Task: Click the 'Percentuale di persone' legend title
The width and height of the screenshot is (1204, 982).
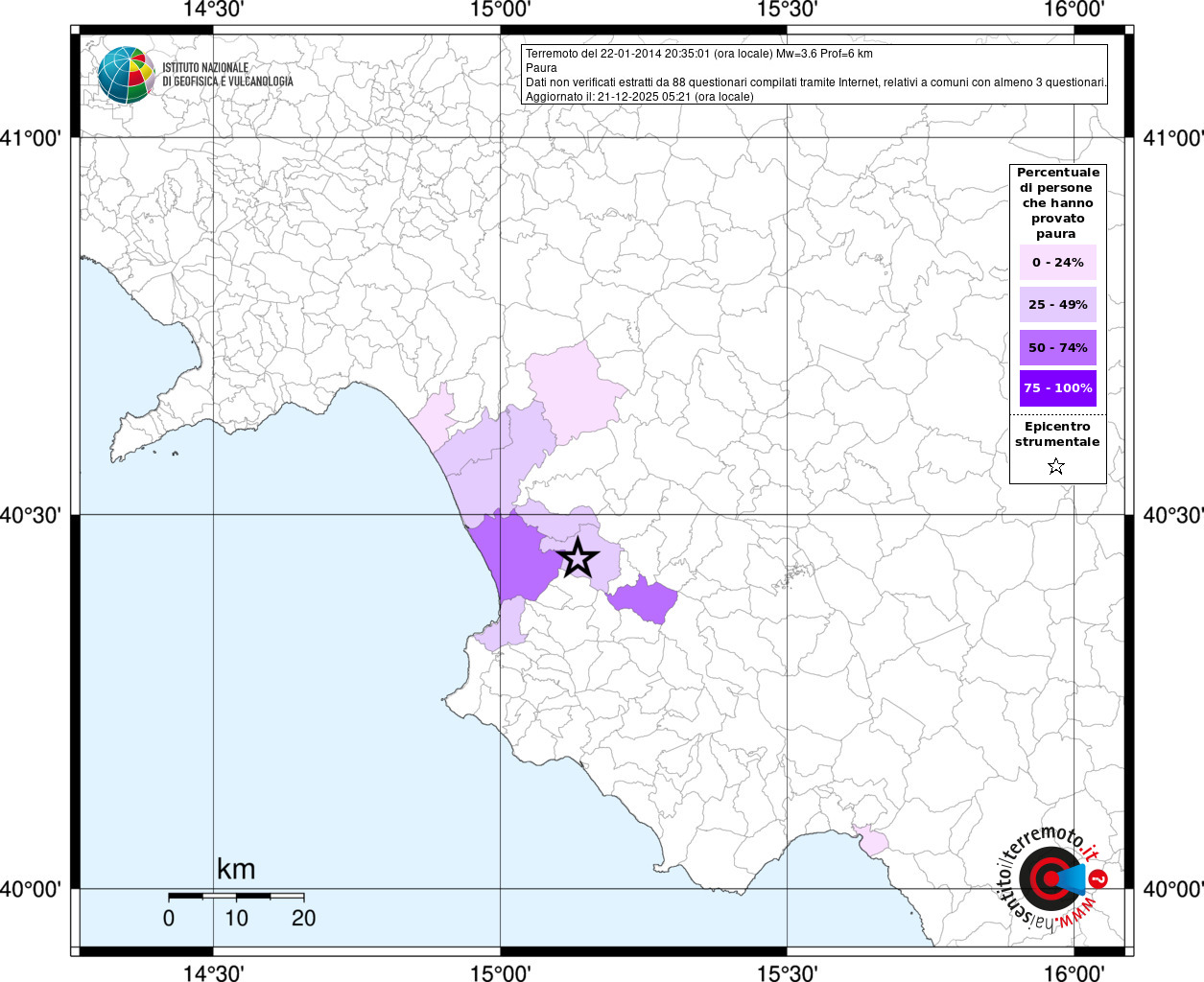Action: click(1058, 203)
